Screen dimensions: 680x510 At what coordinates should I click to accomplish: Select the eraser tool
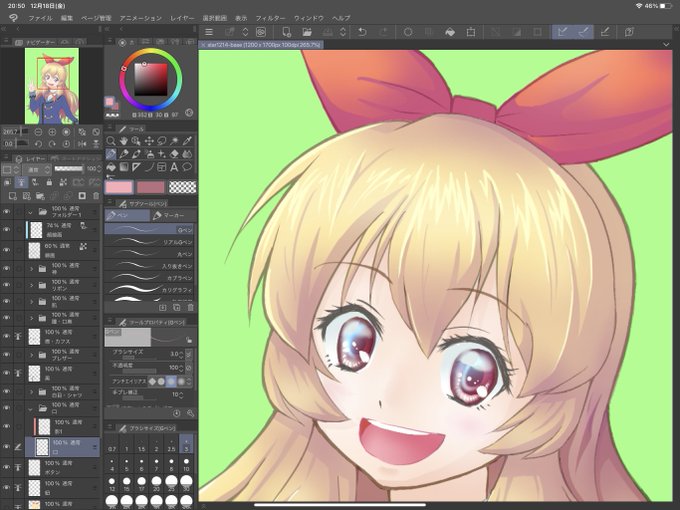[x=174, y=154]
